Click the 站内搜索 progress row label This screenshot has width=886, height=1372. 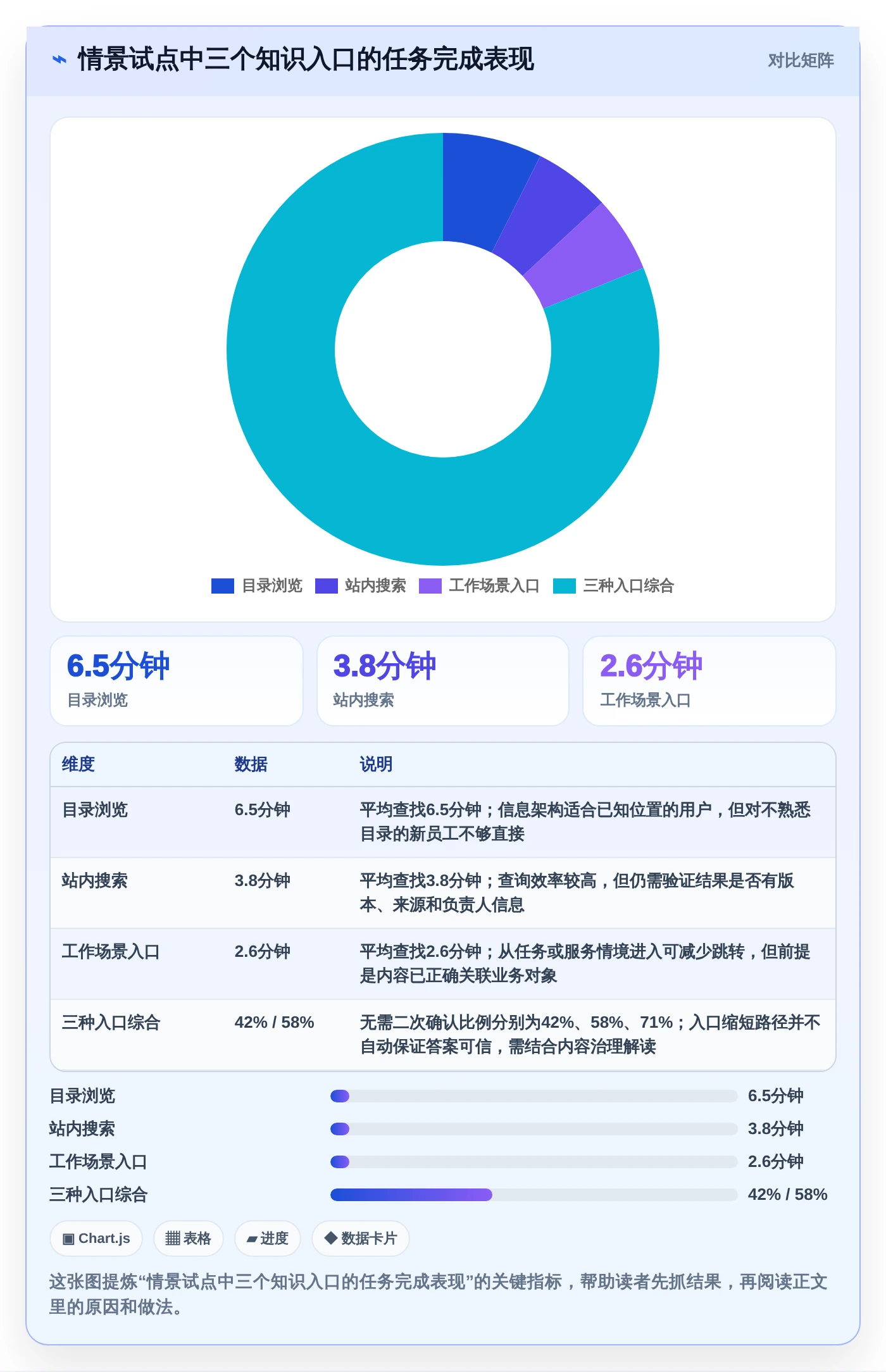[x=82, y=1129]
